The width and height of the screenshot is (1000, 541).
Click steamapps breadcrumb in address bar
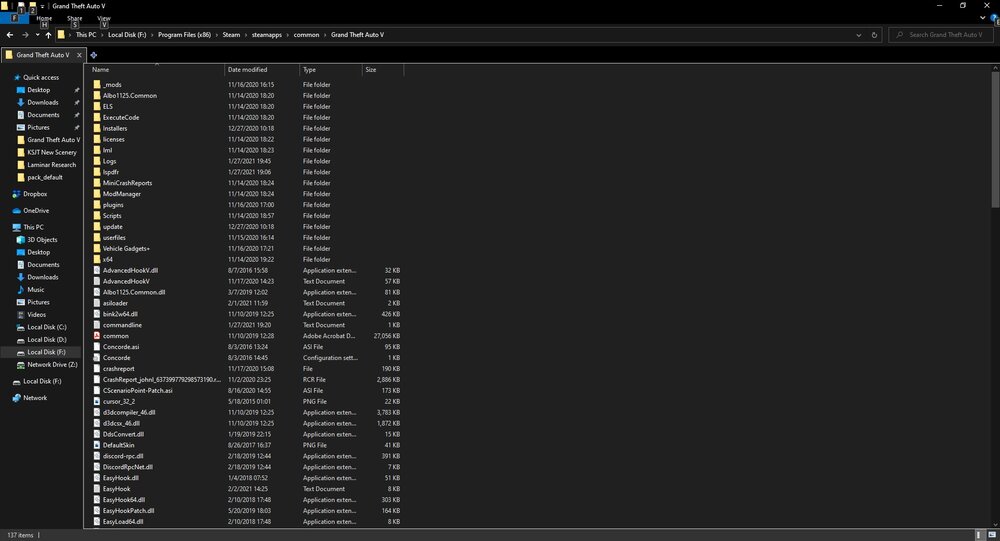pyautogui.click(x=267, y=35)
